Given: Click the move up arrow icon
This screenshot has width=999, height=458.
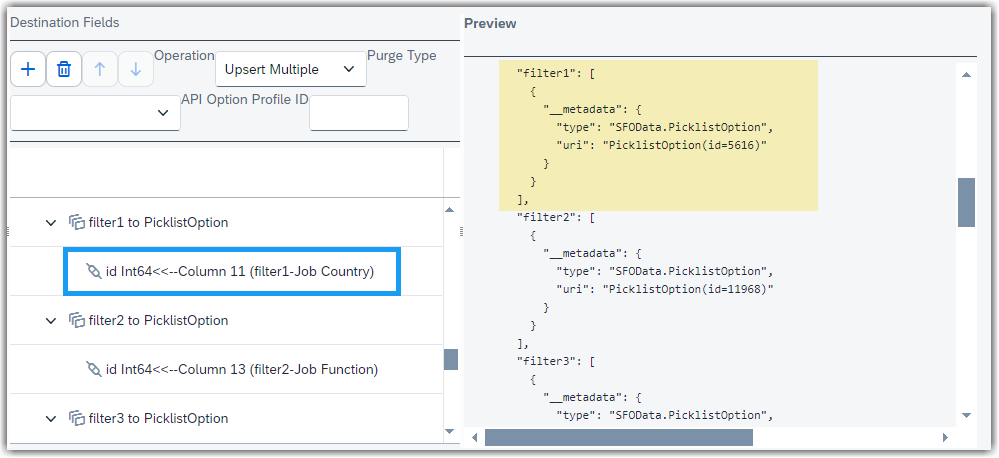Looking at the screenshot, I should [100, 69].
